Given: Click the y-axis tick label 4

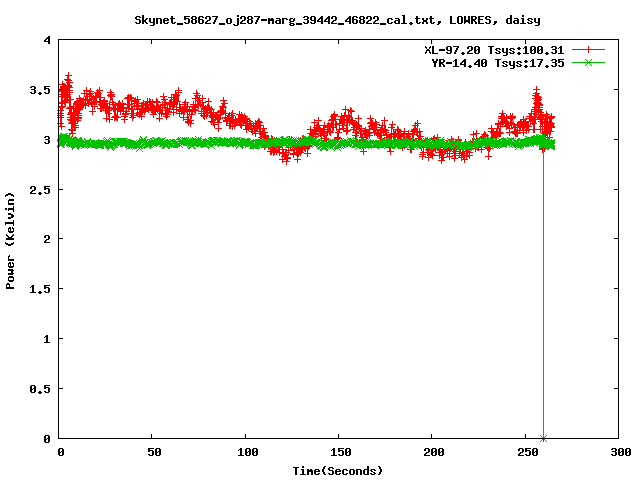Looking at the screenshot, I should (47, 40).
